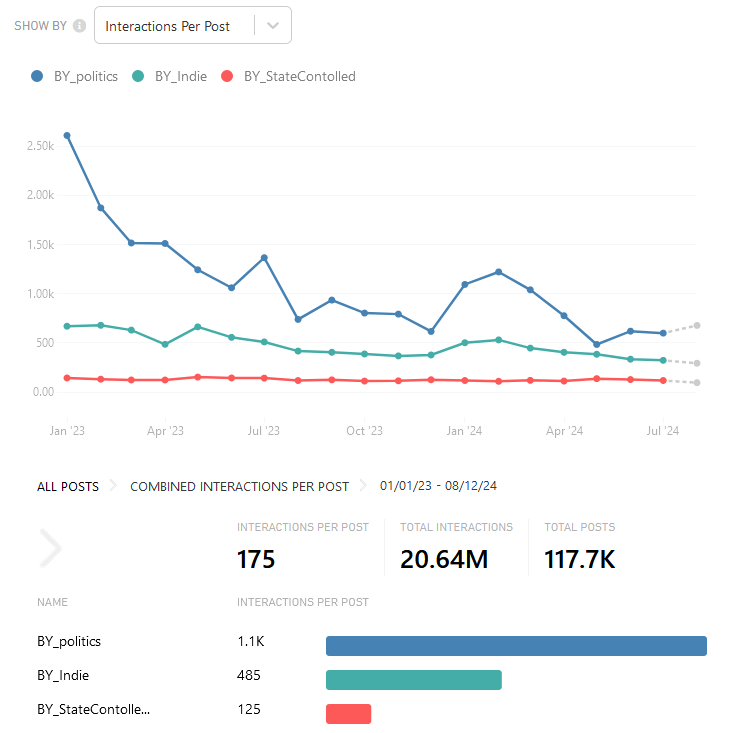
Task: Click the red BY_StateContolled legend dot
Action: [227, 76]
